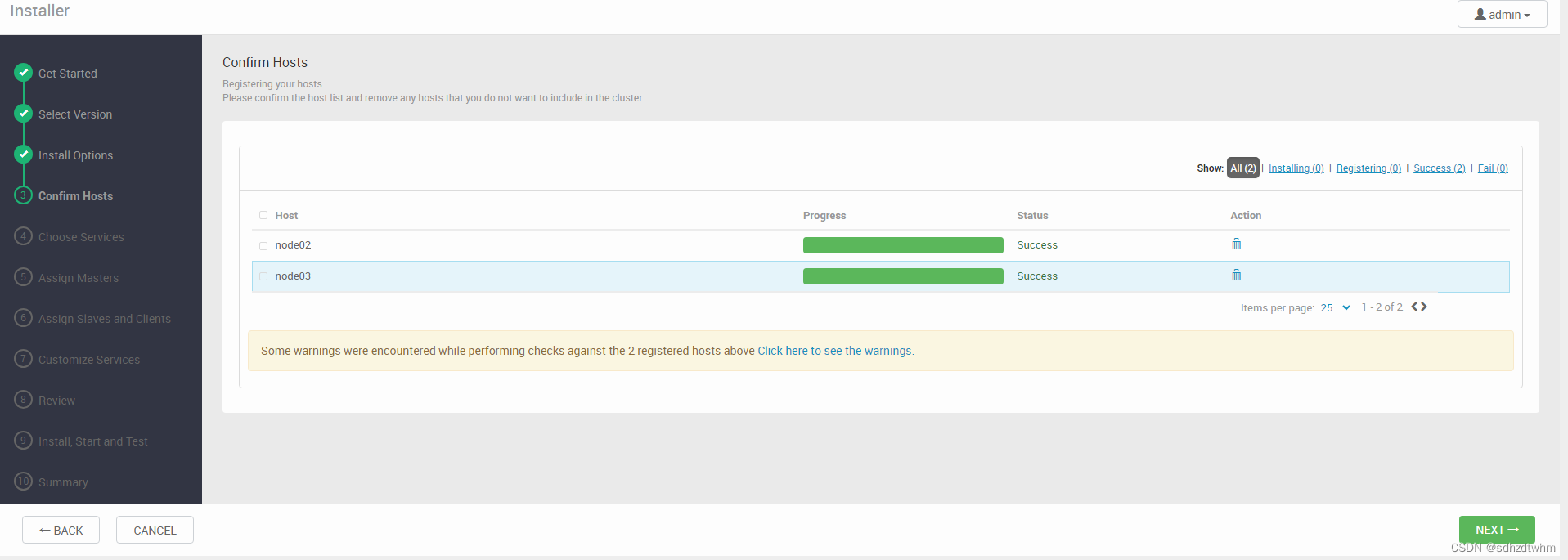This screenshot has width=1568, height=560.
Task: Click the CANCEL button
Action: [155, 530]
